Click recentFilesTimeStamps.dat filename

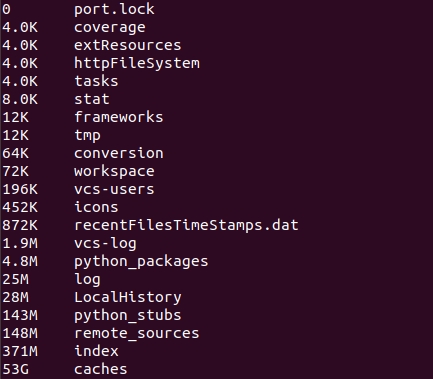point(186,225)
